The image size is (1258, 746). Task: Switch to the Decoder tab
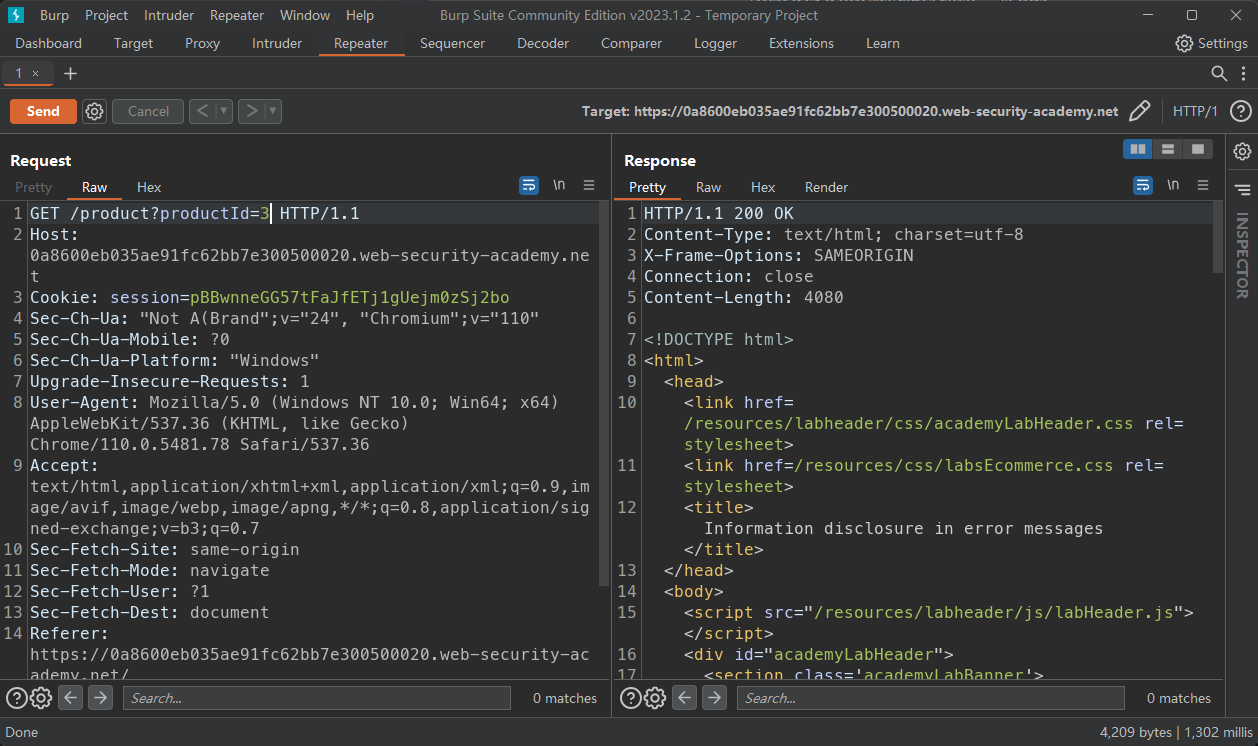[x=543, y=43]
